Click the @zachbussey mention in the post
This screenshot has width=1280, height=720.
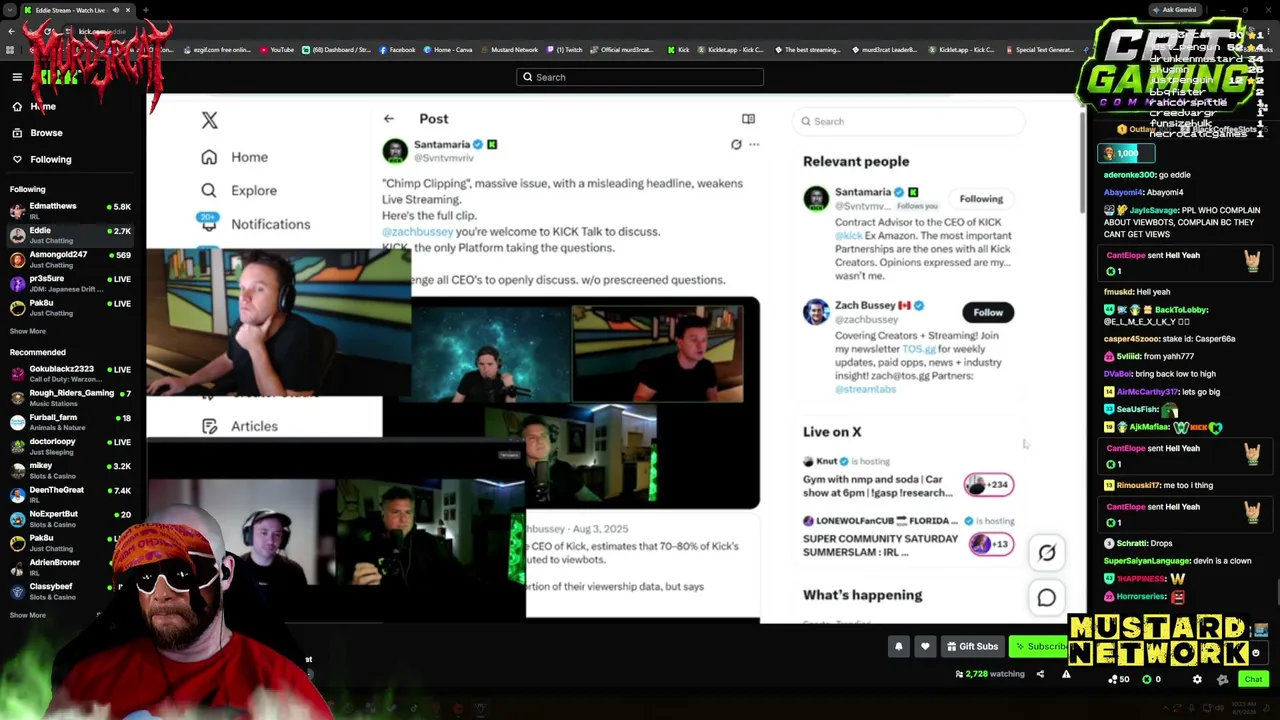click(417, 231)
